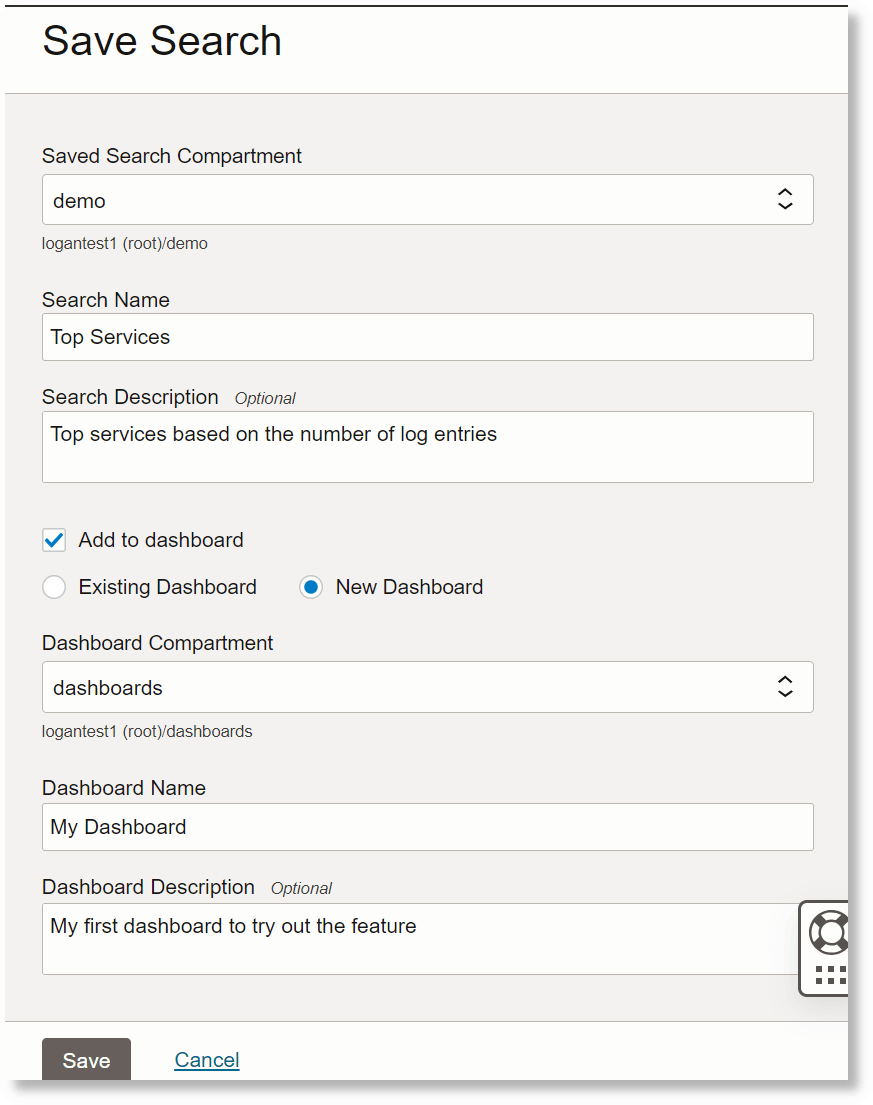Uncheck the Add to dashboard checkbox

pyautogui.click(x=54, y=540)
